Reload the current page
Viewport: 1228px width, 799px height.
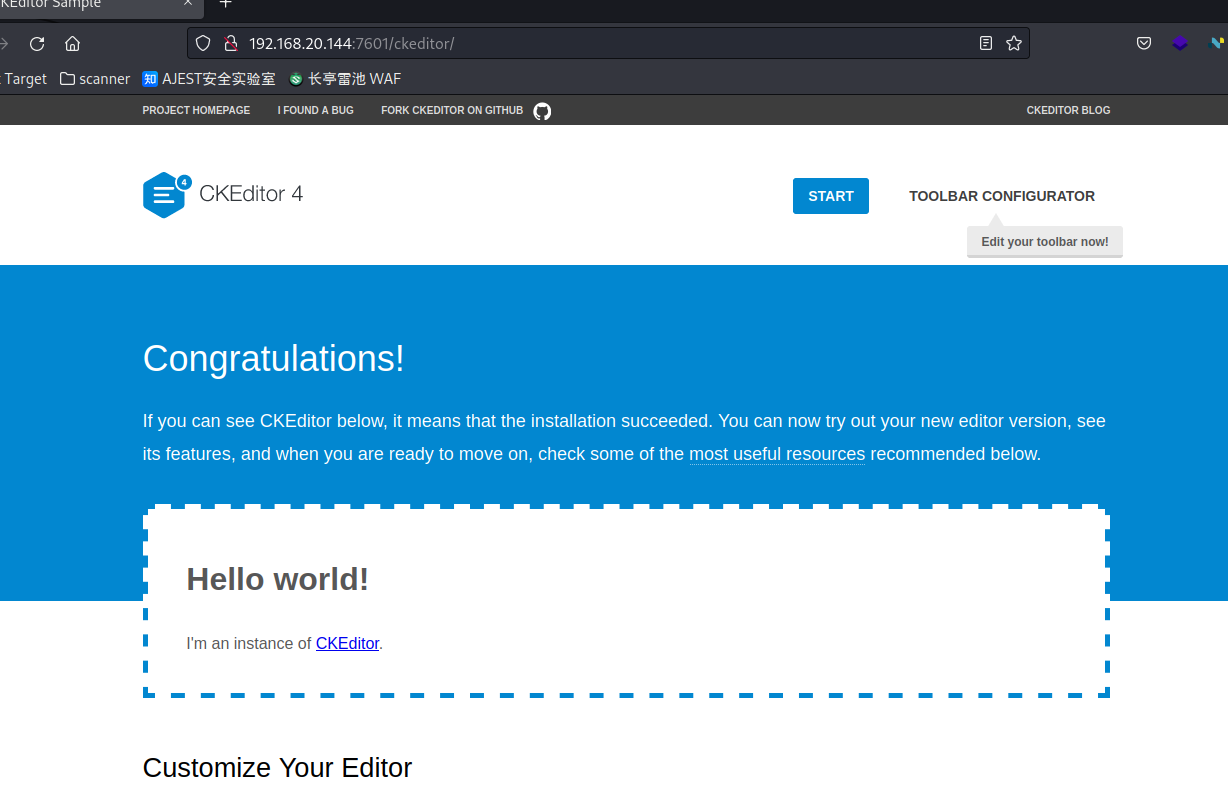[37, 44]
